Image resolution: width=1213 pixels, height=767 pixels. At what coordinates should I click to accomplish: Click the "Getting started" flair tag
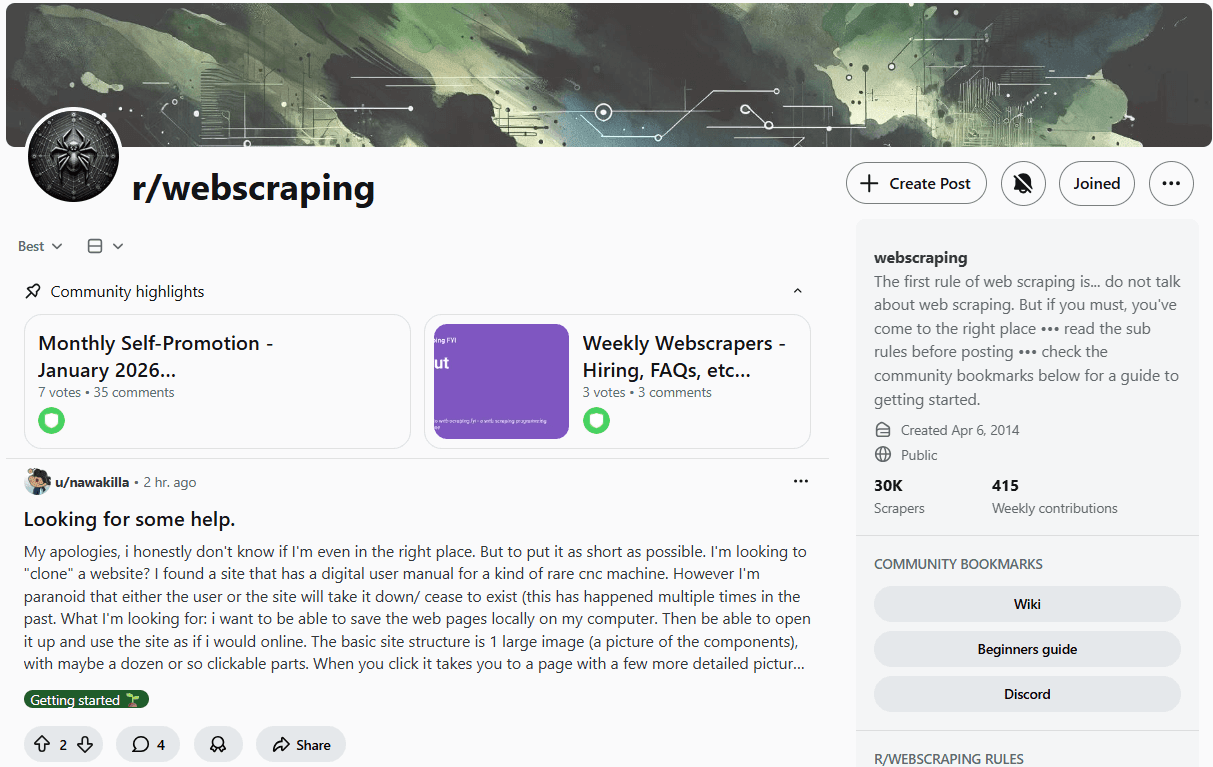pos(86,699)
